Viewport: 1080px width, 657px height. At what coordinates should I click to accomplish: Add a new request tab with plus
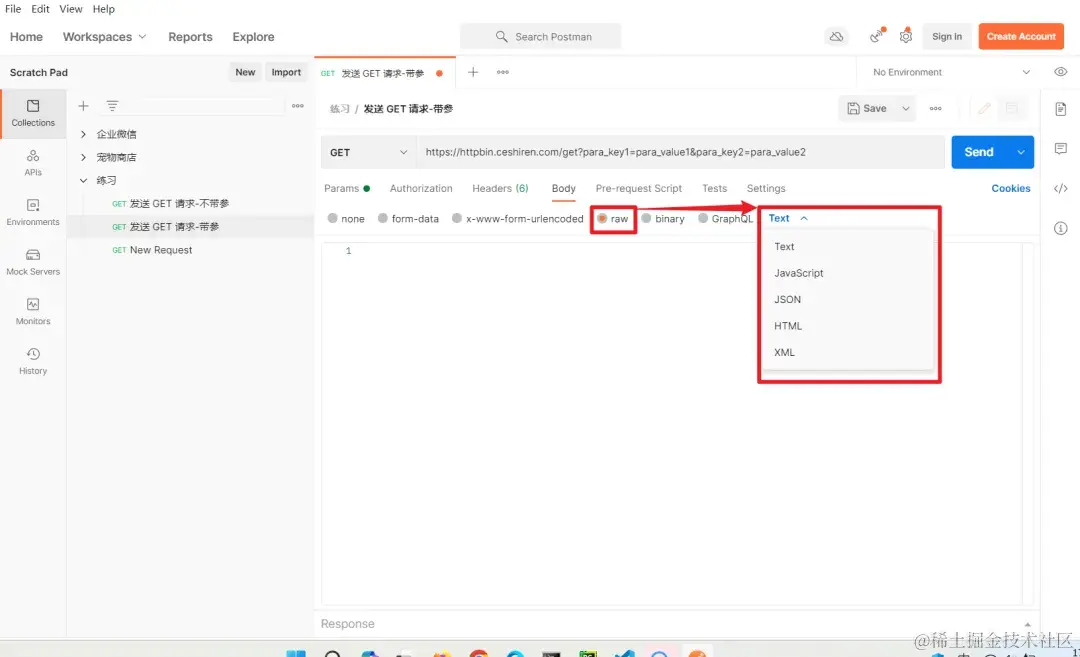coord(473,72)
